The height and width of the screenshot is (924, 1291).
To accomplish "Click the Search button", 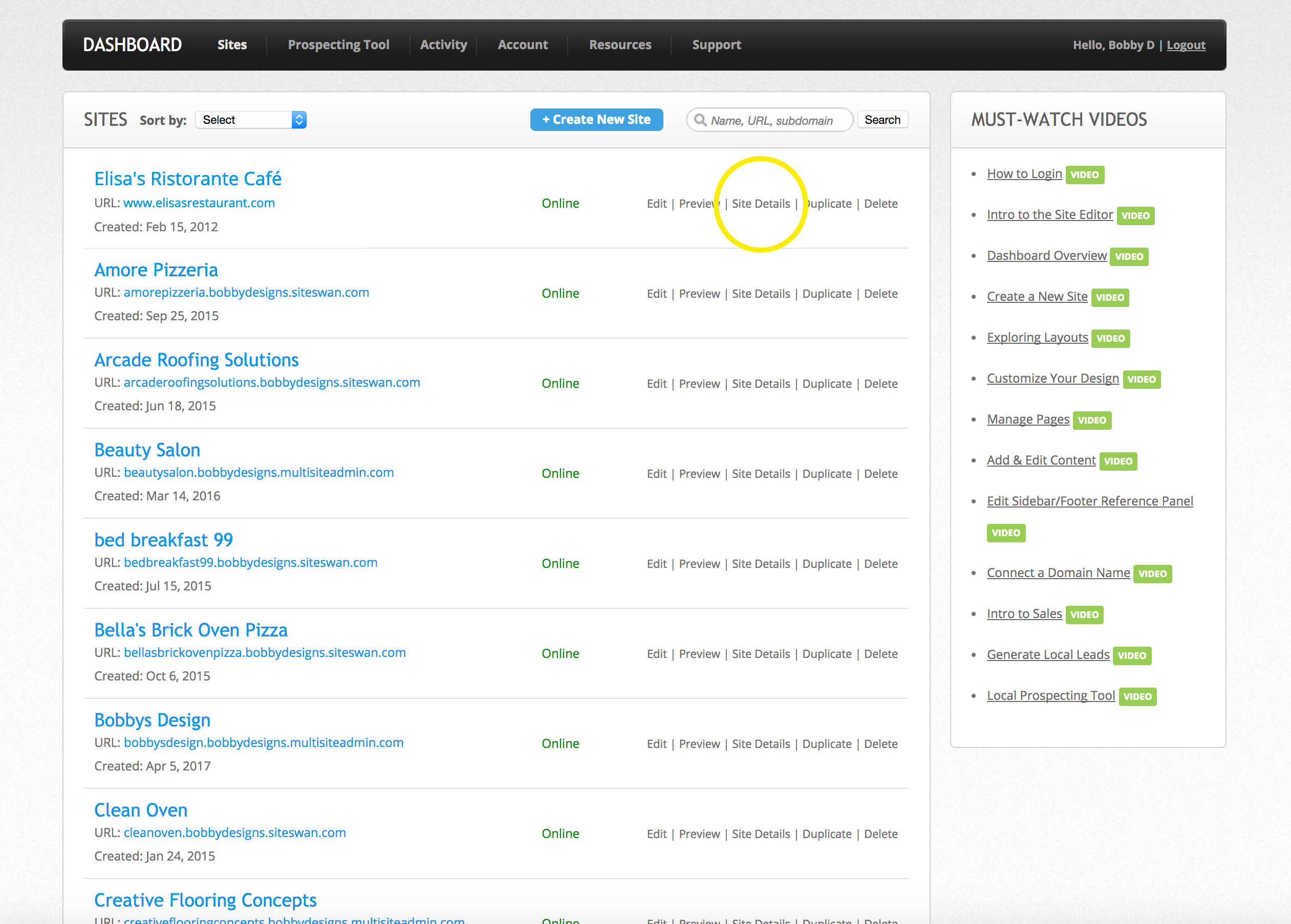I will tap(881, 120).
